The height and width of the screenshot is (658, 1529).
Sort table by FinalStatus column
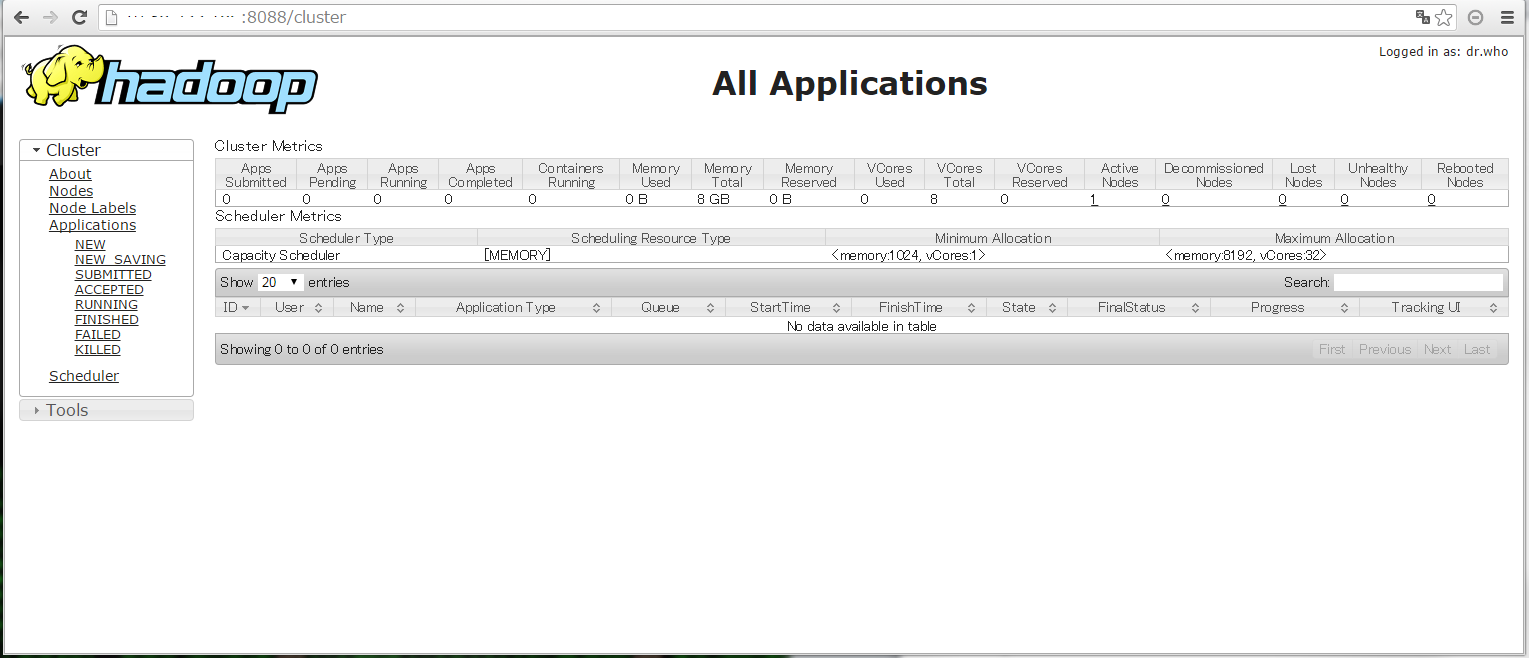pos(1139,307)
